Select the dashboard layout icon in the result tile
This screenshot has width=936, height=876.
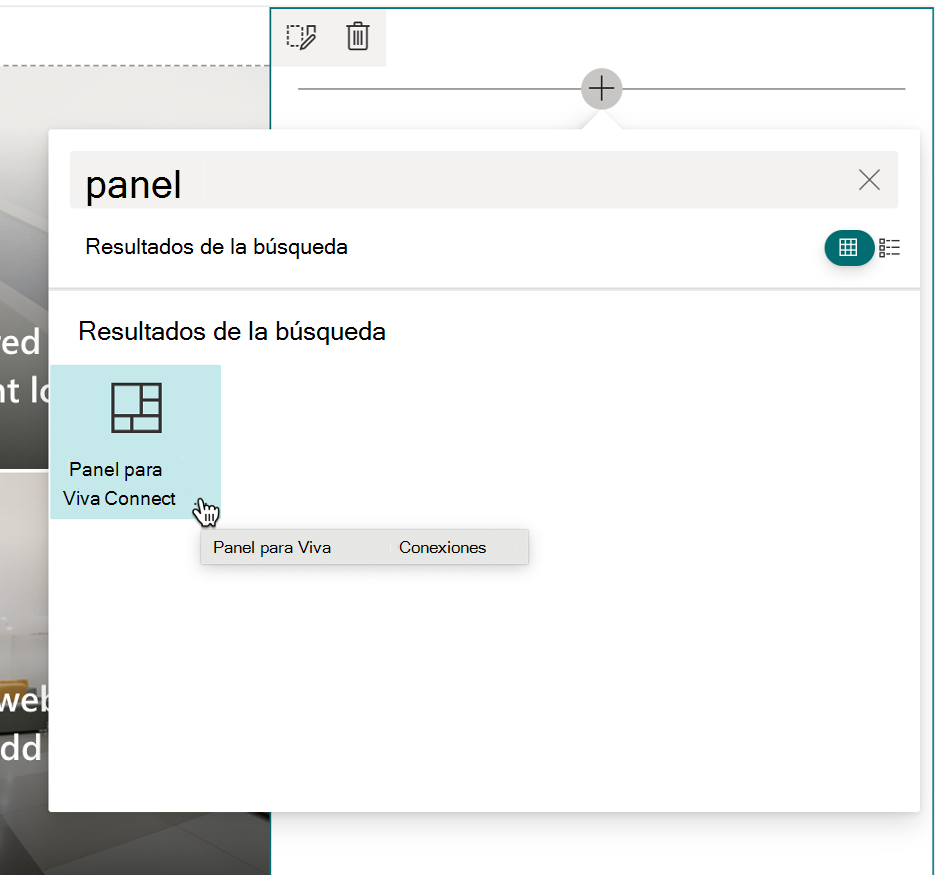click(x=136, y=408)
